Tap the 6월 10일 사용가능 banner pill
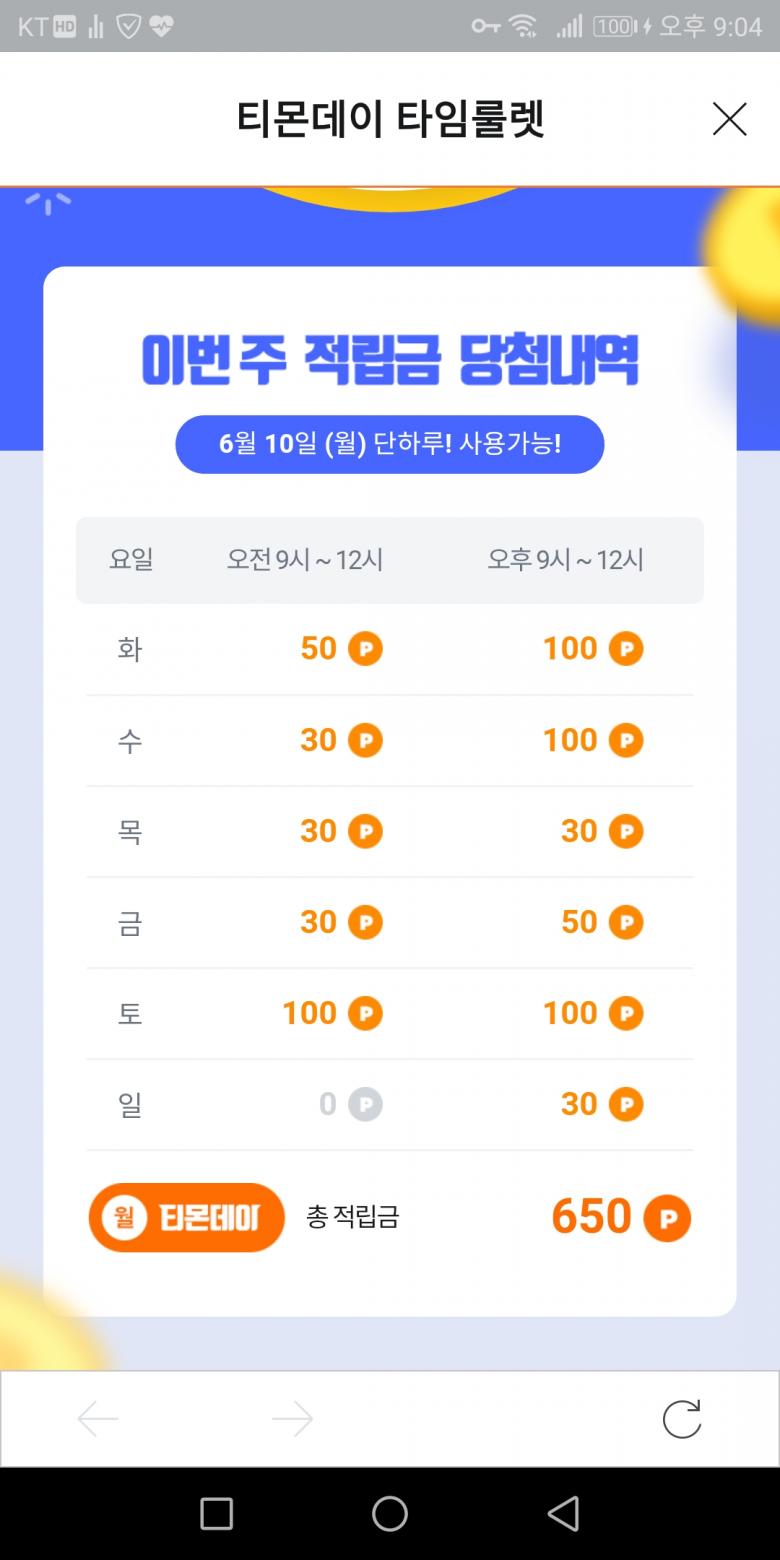The image size is (780, 1560). [x=390, y=444]
